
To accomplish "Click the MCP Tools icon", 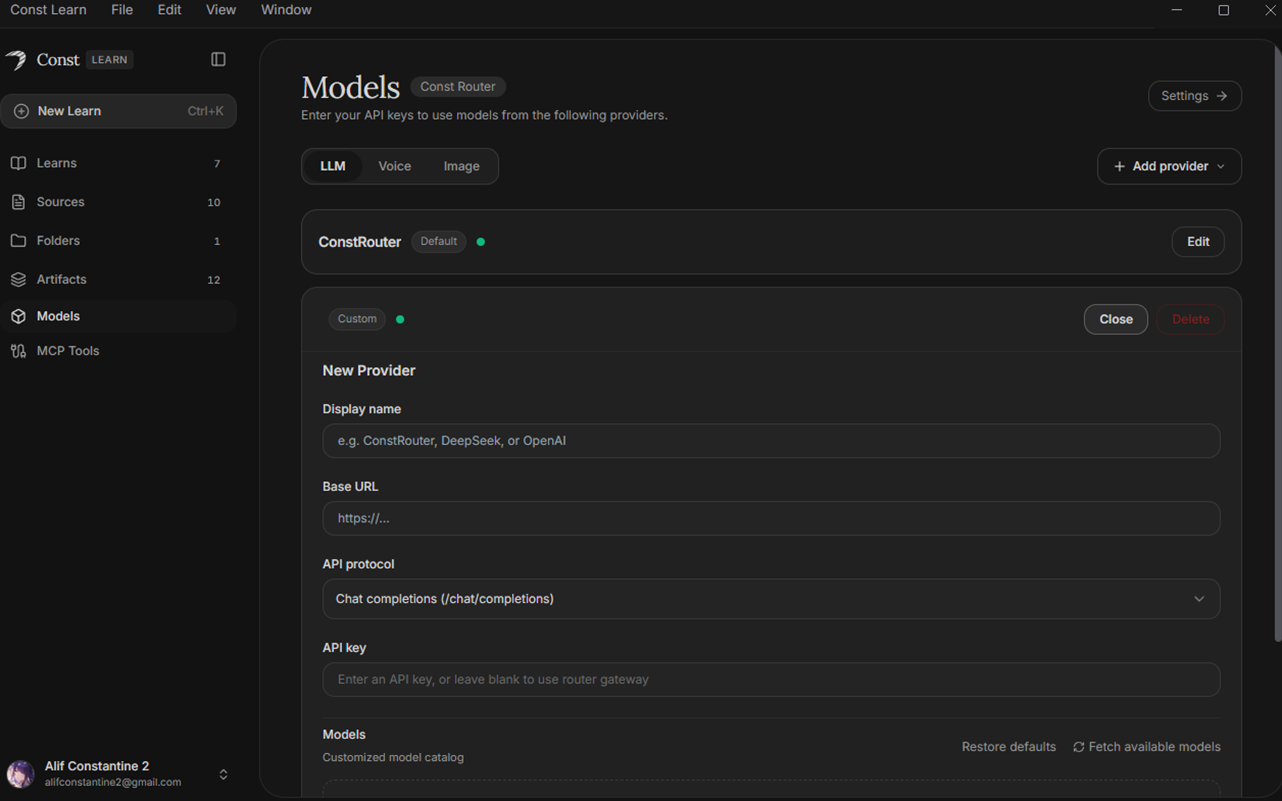I will point(18,351).
